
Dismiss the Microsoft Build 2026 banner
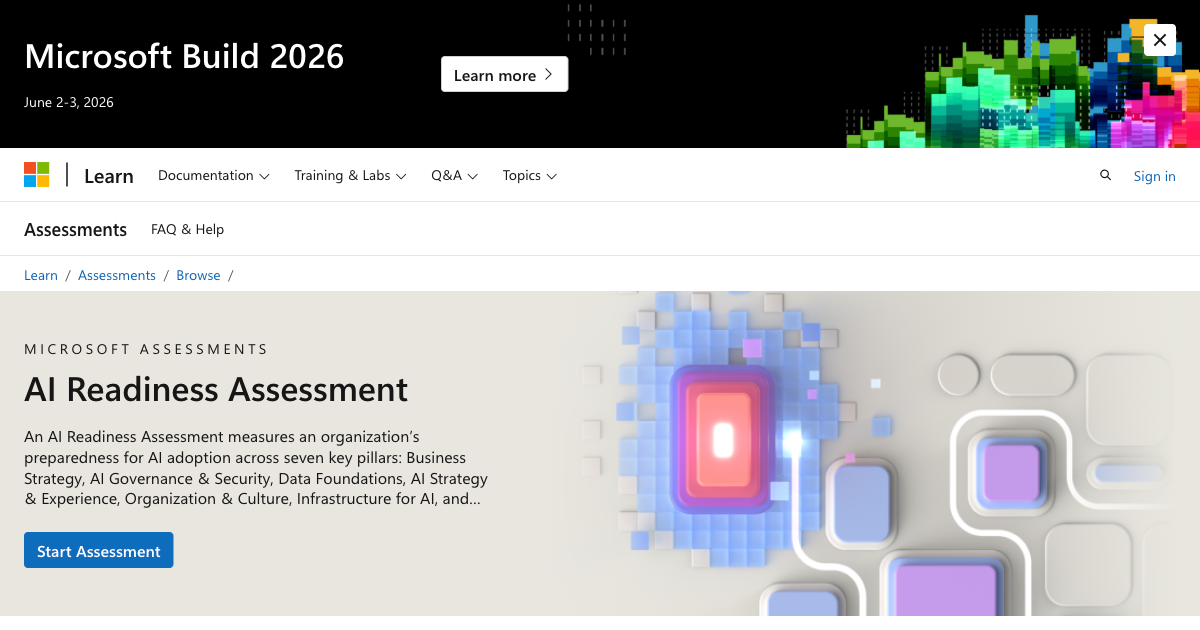(x=1160, y=40)
